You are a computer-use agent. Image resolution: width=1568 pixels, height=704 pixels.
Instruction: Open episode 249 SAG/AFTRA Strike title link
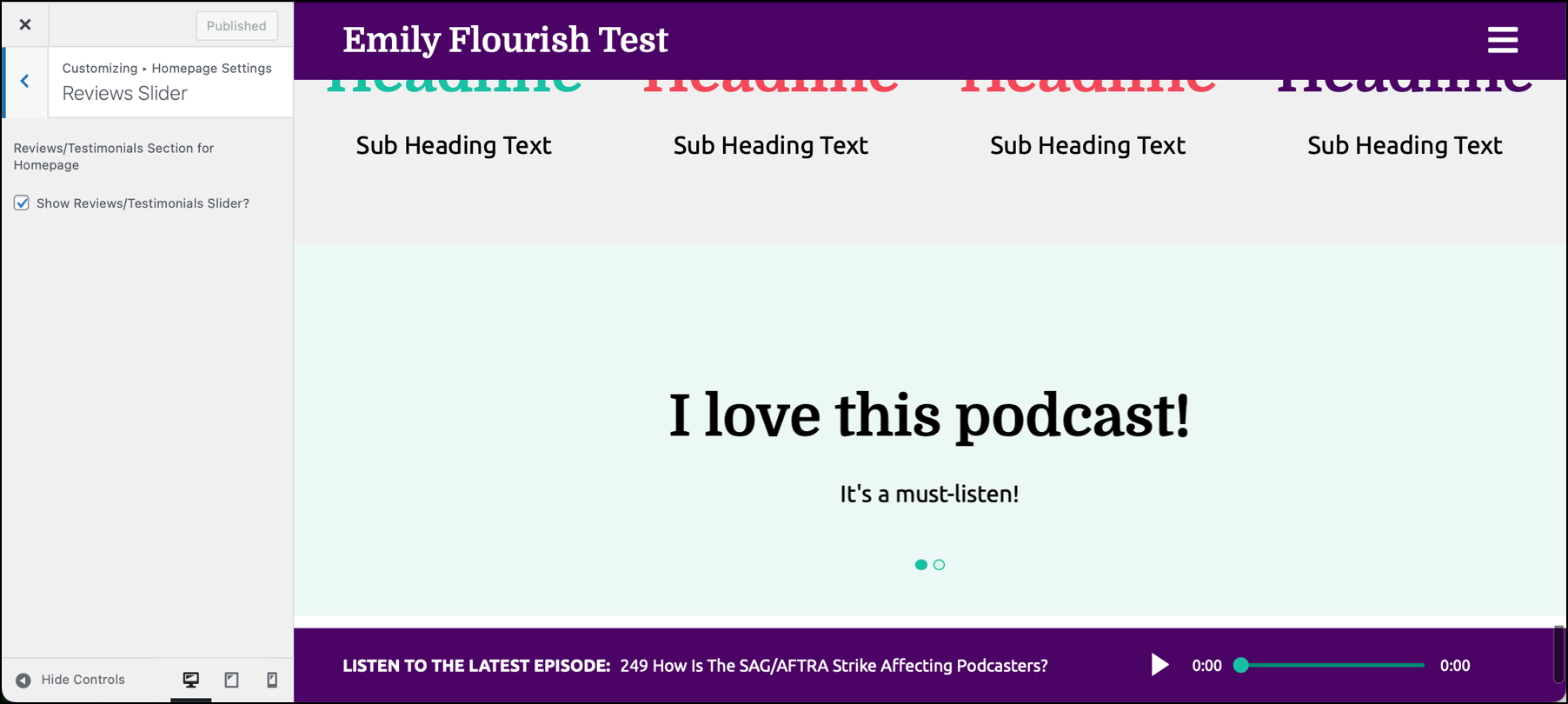[834, 666]
